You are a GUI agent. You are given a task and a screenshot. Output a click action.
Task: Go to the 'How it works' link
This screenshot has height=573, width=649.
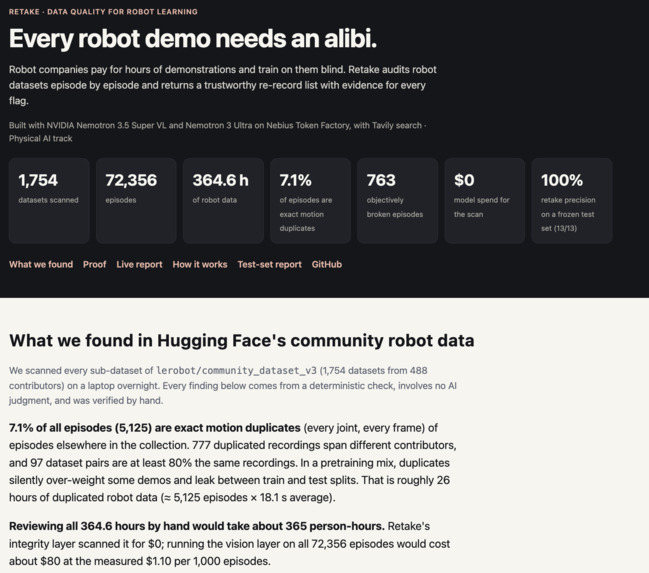pyautogui.click(x=200, y=264)
